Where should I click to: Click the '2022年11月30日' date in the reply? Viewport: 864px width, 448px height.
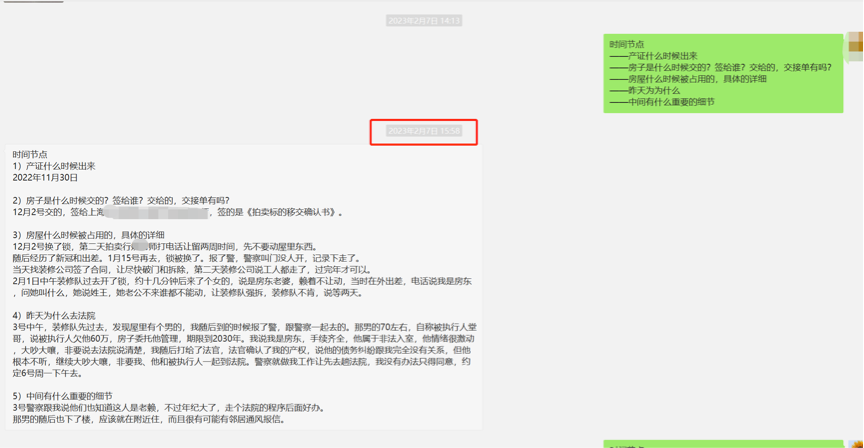coord(45,178)
